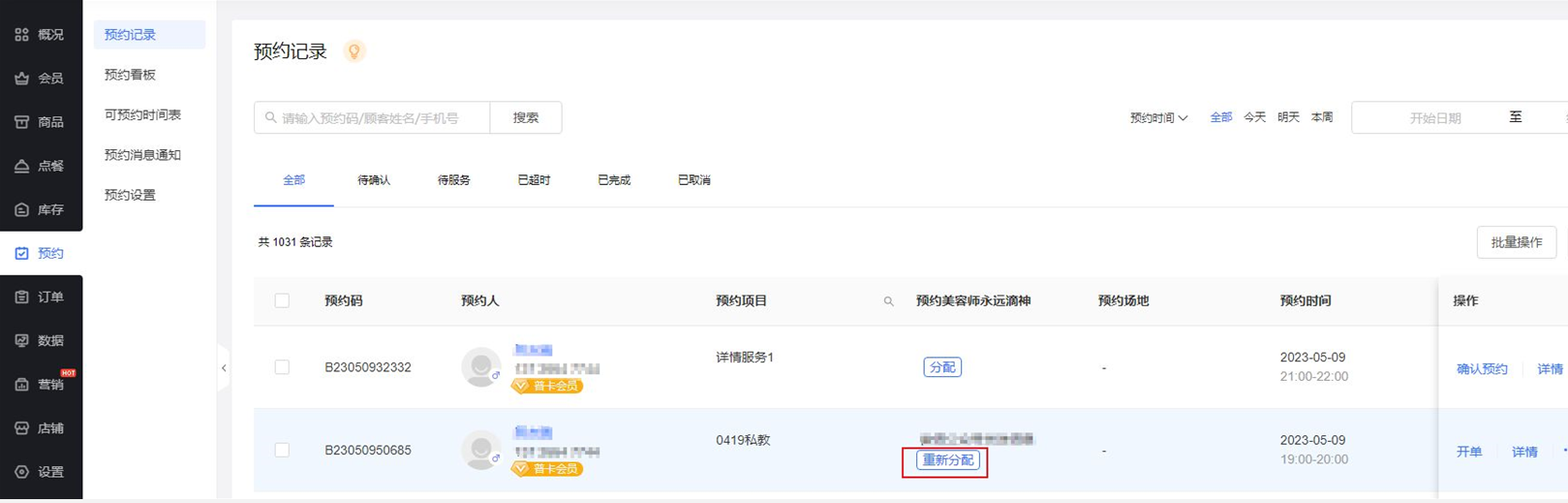Click the 搜索 search button
The height and width of the screenshot is (503, 1568).
(526, 117)
